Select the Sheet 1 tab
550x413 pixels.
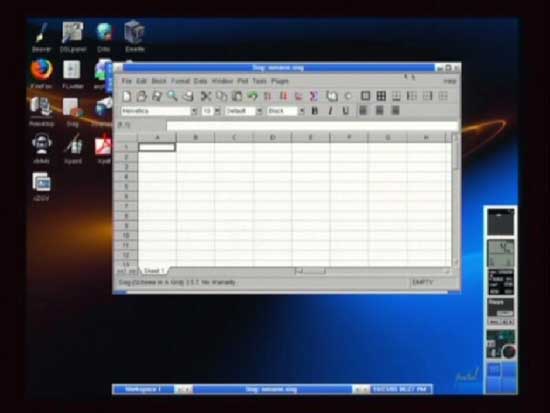154,271
